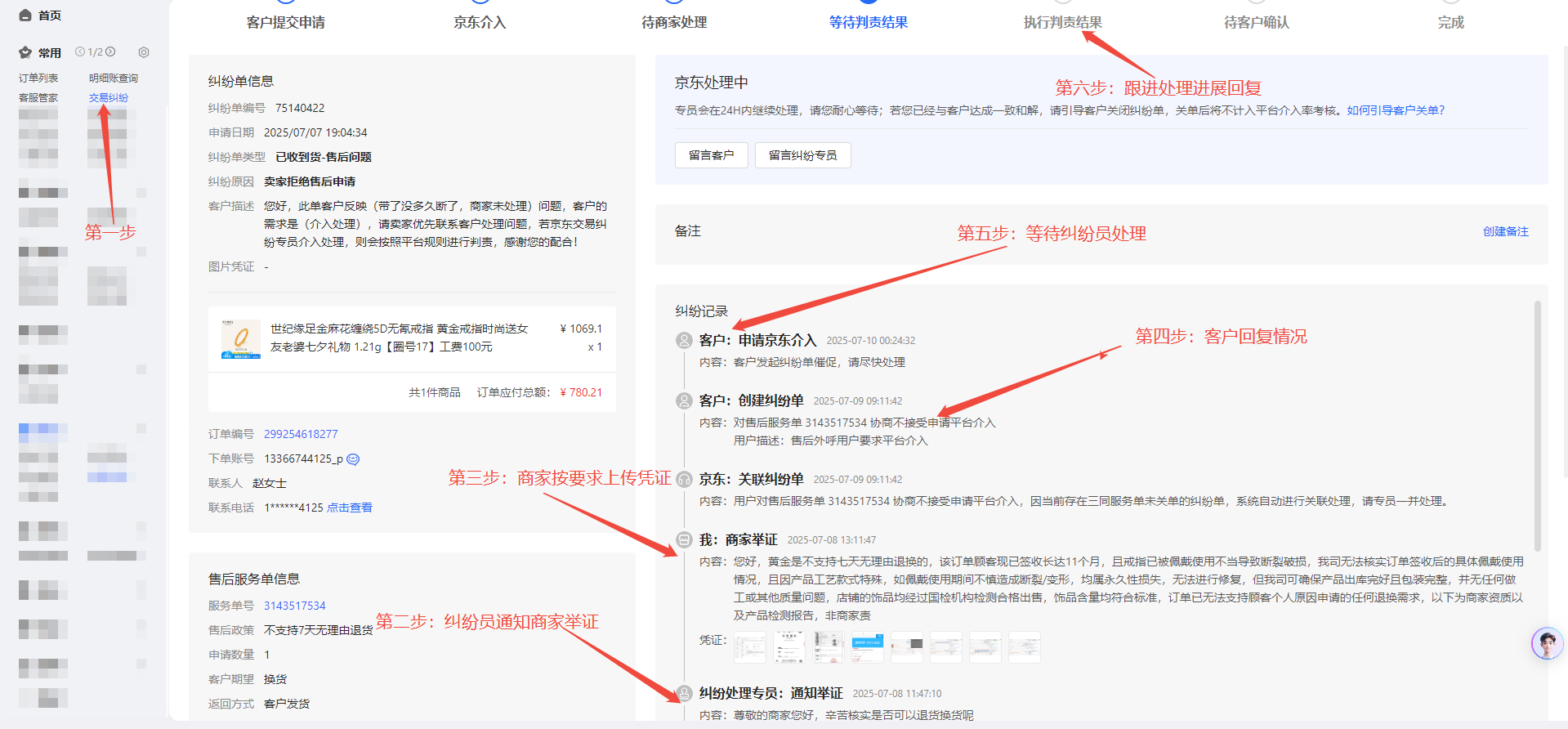Open the 如何引导客户关单 help link
The width and height of the screenshot is (1568, 729).
(x=1396, y=110)
